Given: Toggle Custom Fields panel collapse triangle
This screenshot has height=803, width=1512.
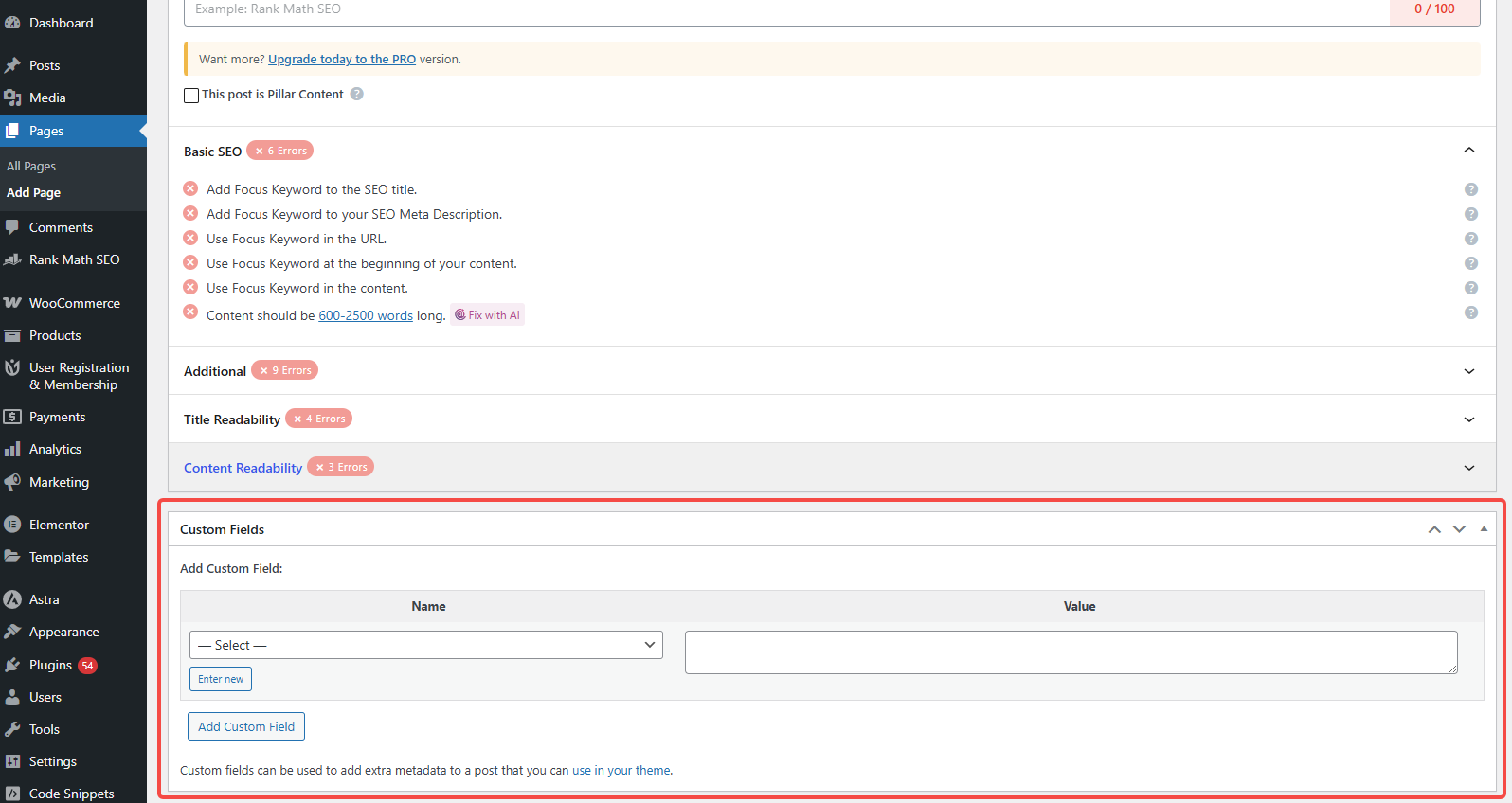Looking at the screenshot, I should pos(1484,529).
